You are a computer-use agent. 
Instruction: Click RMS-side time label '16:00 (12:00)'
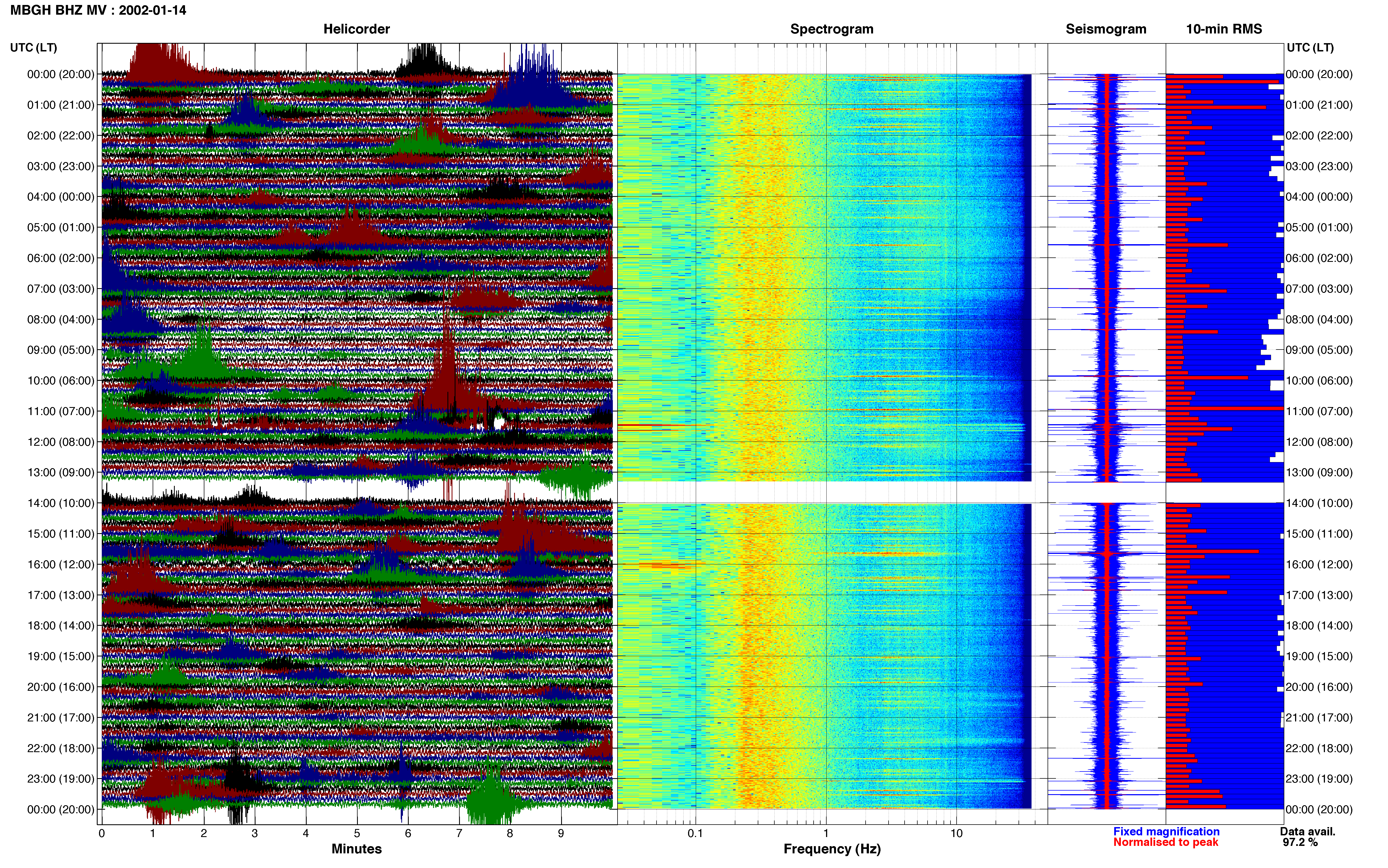[x=1319, y=564]
